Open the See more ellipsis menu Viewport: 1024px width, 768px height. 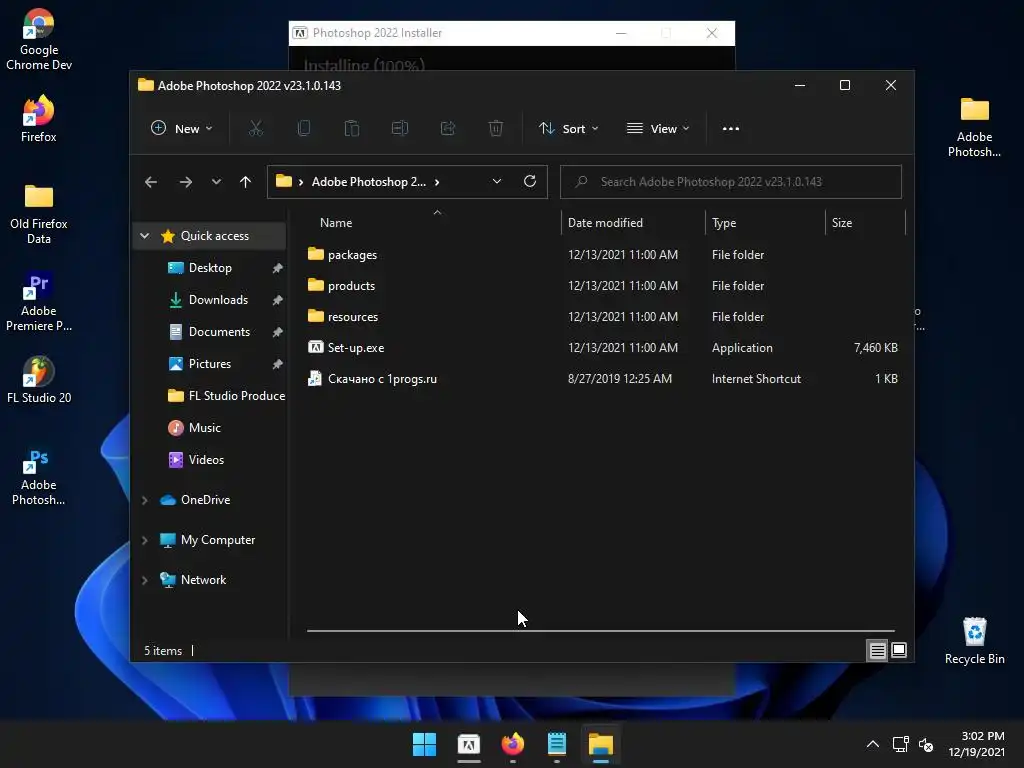[731, 129]
